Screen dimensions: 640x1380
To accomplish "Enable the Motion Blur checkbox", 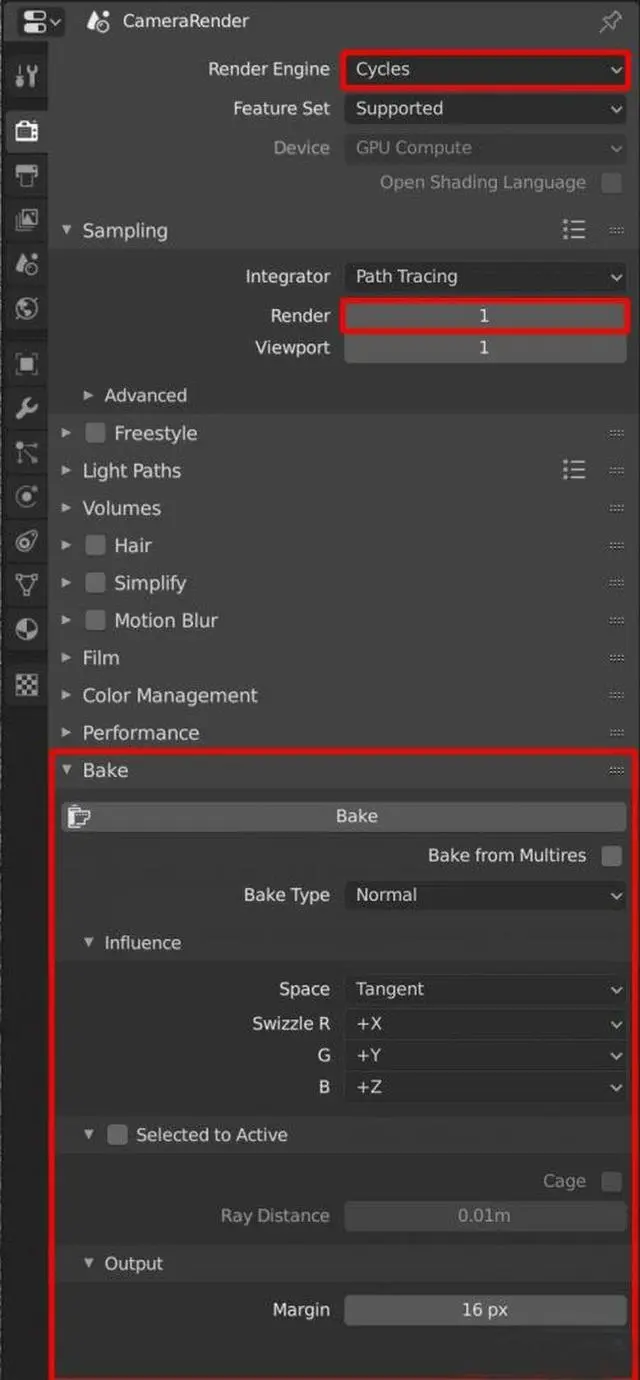I will pyautogui.click(x=95, y=620).
